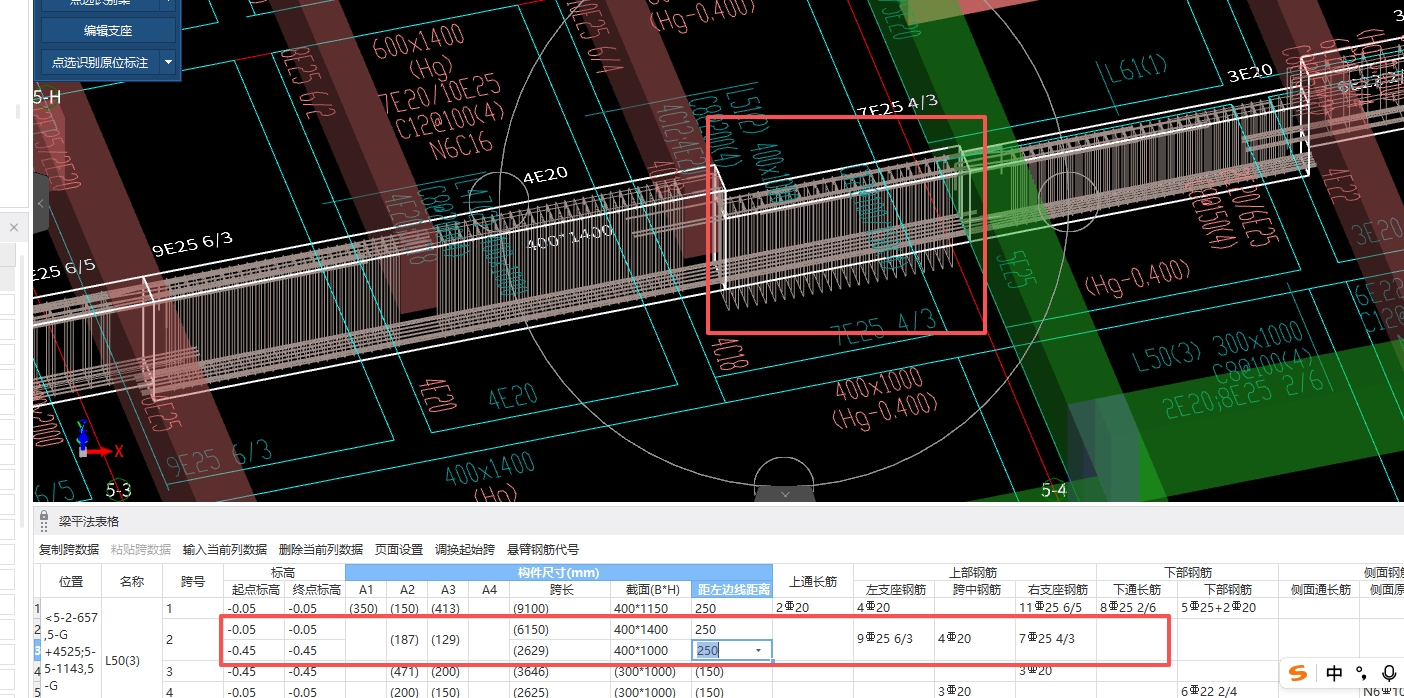This screenshot has height=698, width=1404.
Task: Click the 400*1400 section cell
Action: (x=651, y=630)
